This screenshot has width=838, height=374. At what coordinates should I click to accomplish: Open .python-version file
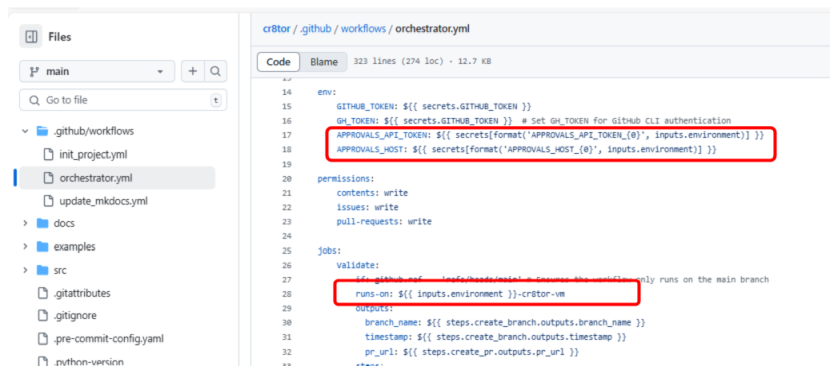coord(88,362)
